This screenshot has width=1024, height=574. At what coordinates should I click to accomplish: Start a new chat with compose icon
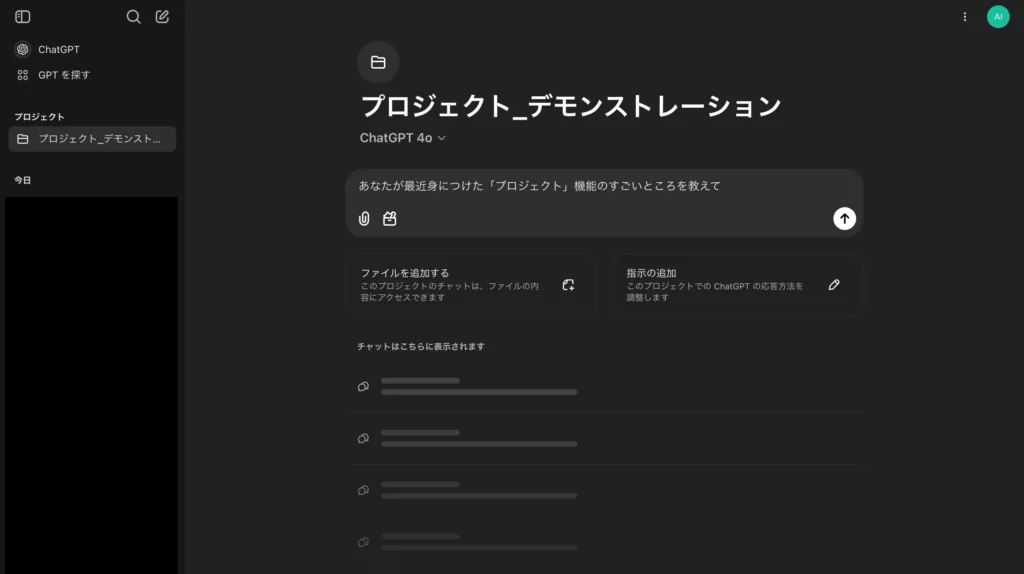pyautogui.click(x=163, y=17)
